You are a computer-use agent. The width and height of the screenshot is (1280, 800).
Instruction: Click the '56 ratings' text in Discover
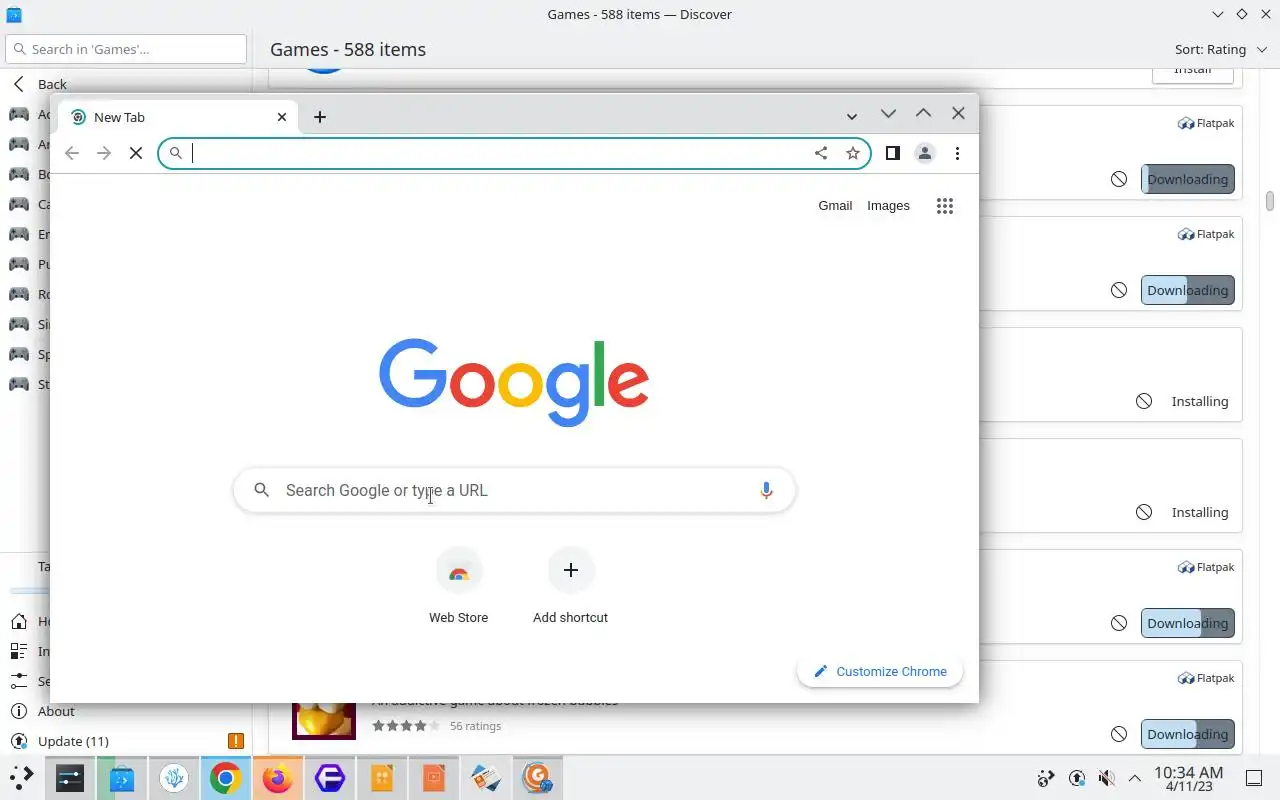475,726
